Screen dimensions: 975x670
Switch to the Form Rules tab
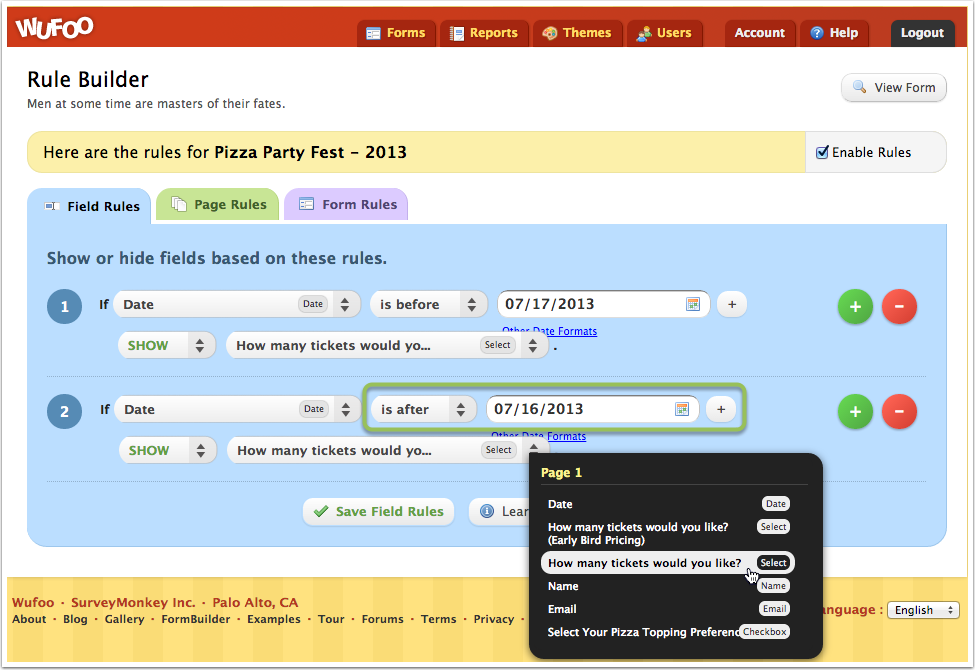tap(346, 204)
